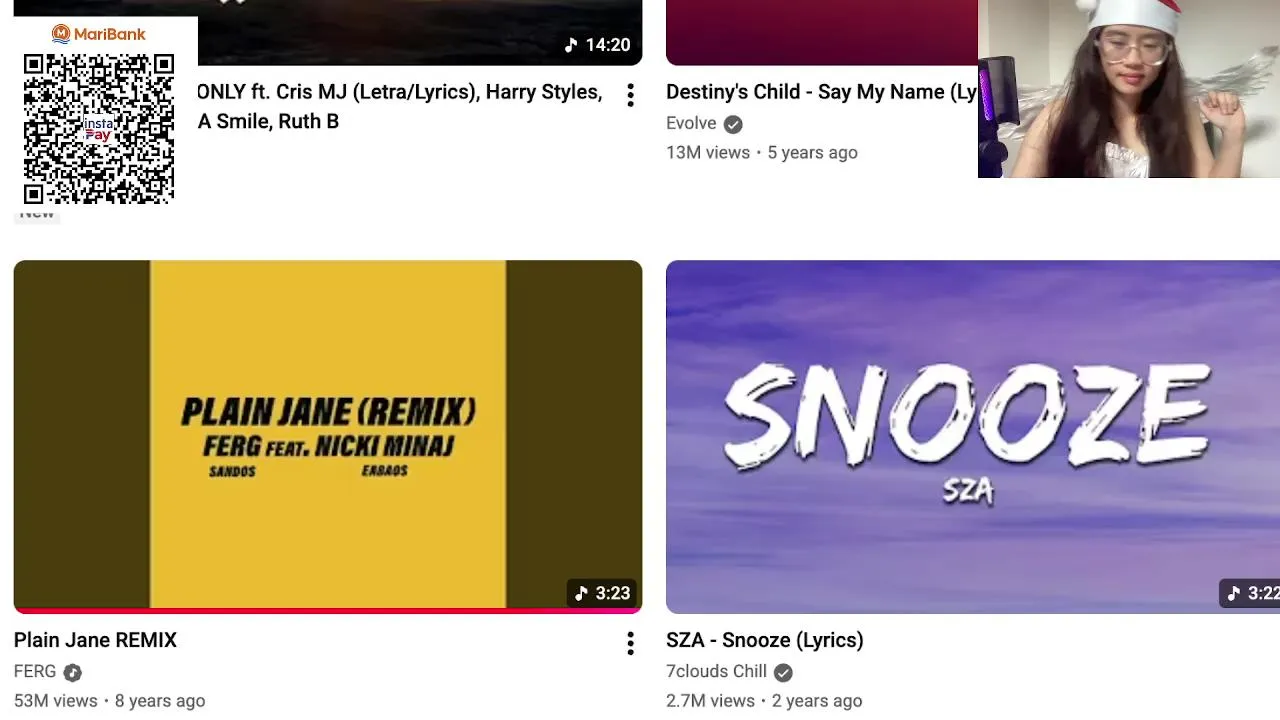Click the 14:20 music duration badge
Image resolution: width=1280 pixels, height=720 pixels.
[597, 45]
